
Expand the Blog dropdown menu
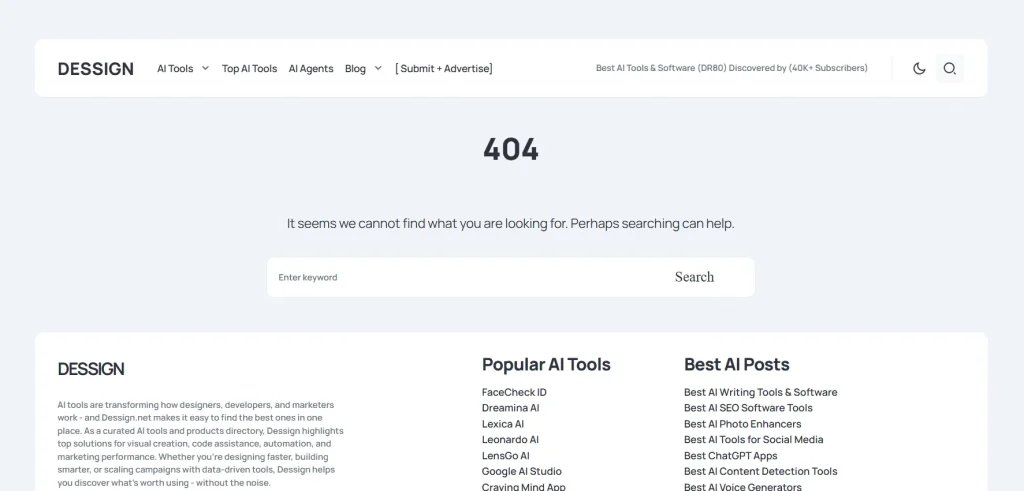(363, 69)
